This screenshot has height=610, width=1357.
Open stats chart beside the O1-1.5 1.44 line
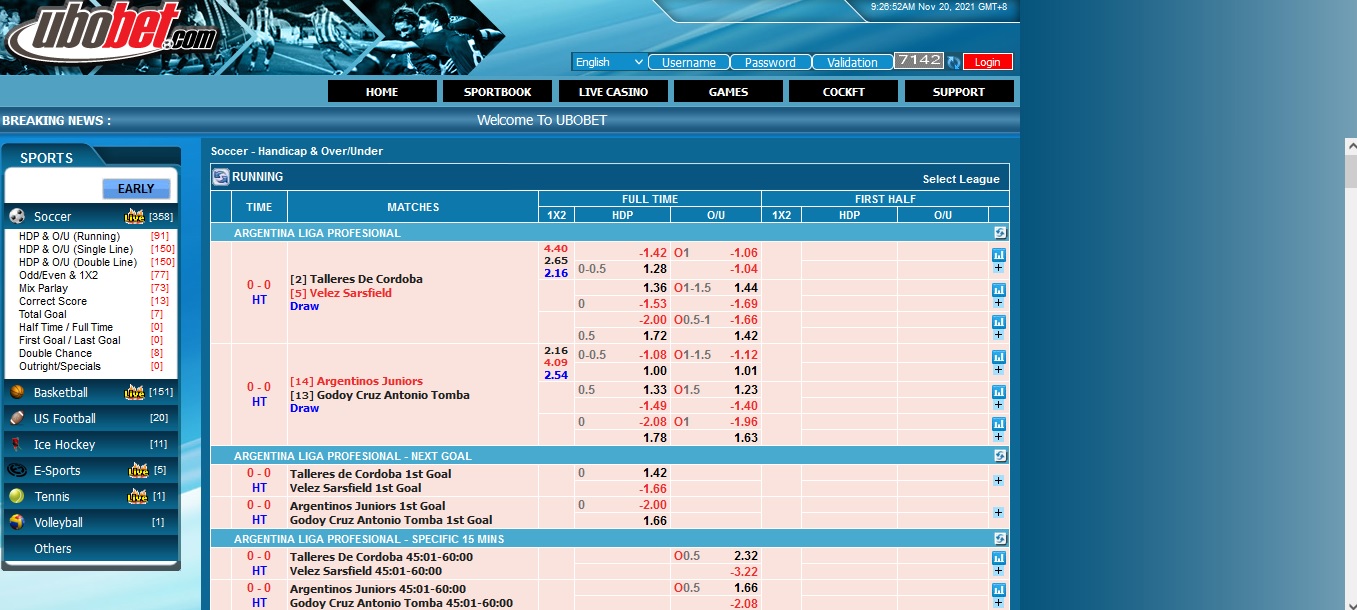(x=998, y=290)
